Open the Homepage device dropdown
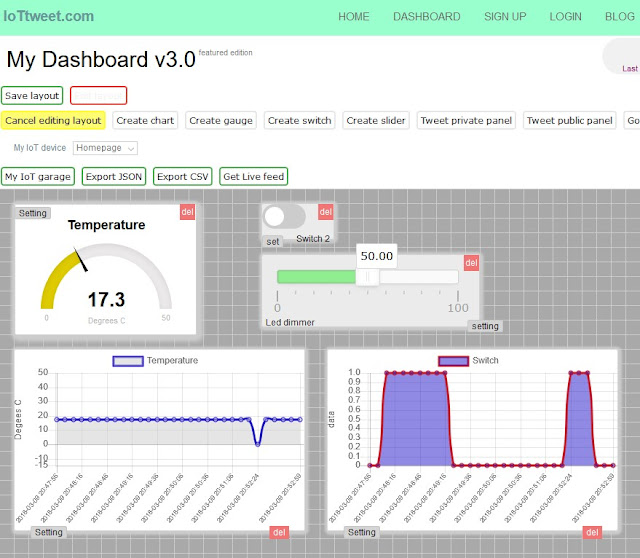The width and height of the screenshot is (640, 558). (105, 148)
